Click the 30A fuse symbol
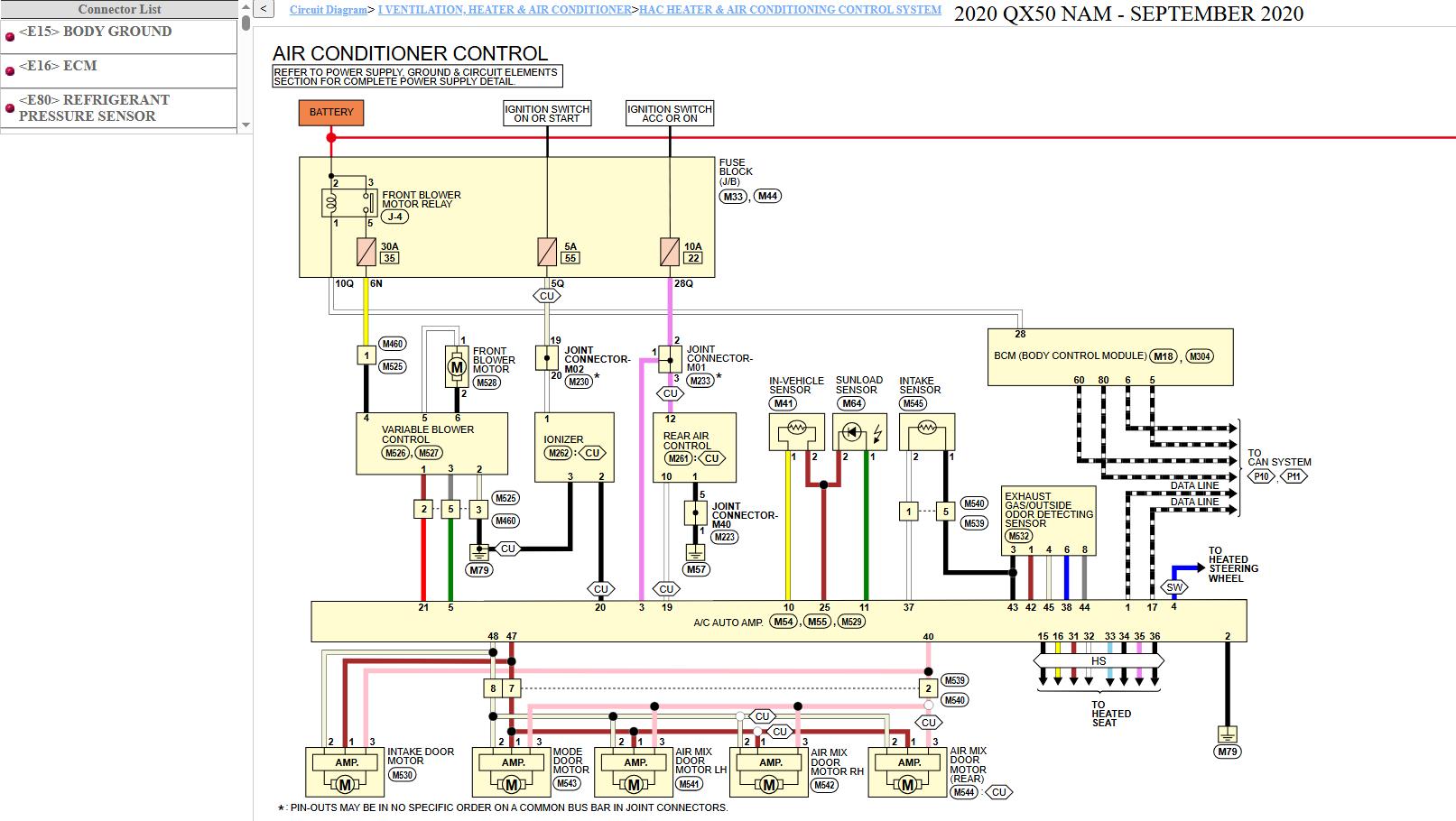This screenshot has width=1456, height=821. click(366, 252)
